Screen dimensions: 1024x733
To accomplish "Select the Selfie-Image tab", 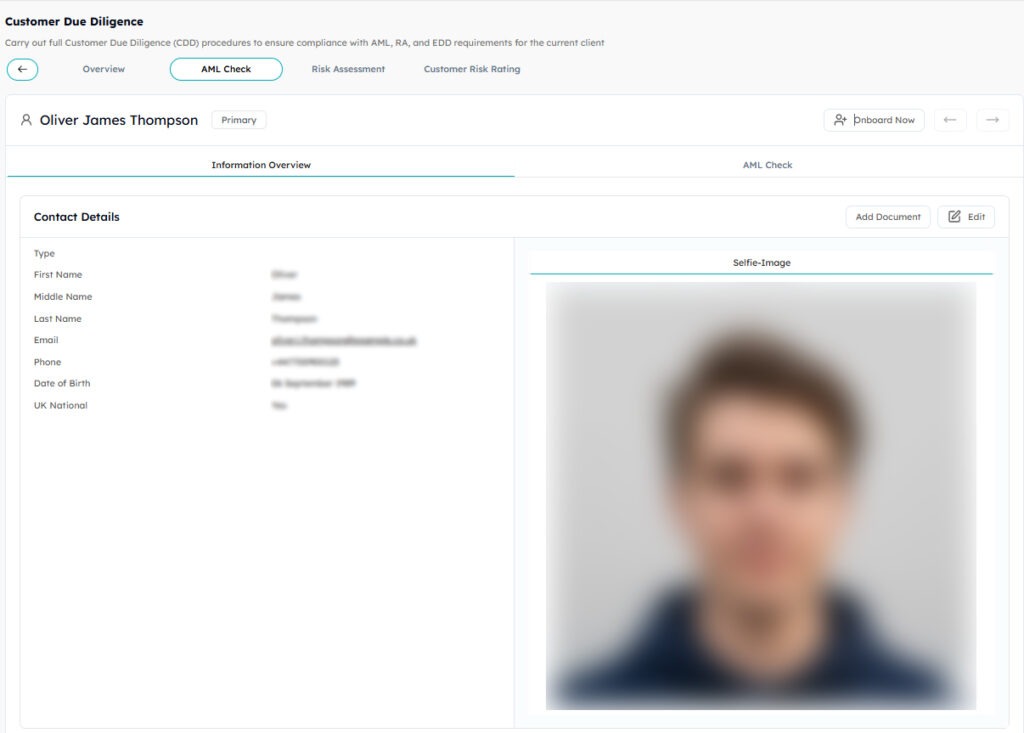I will coord(761,263).
